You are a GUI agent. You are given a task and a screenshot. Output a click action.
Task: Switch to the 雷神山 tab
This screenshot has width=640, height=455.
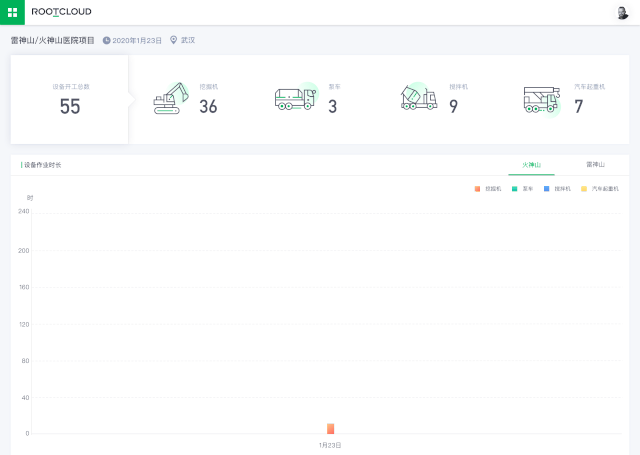coord(595,164)
